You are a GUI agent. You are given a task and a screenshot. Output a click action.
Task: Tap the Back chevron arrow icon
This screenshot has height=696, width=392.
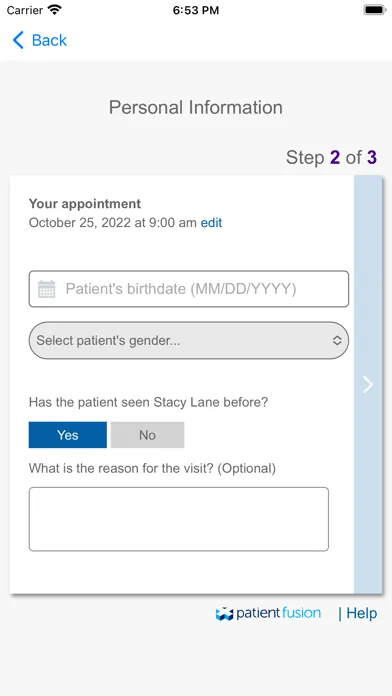[18, 40]
